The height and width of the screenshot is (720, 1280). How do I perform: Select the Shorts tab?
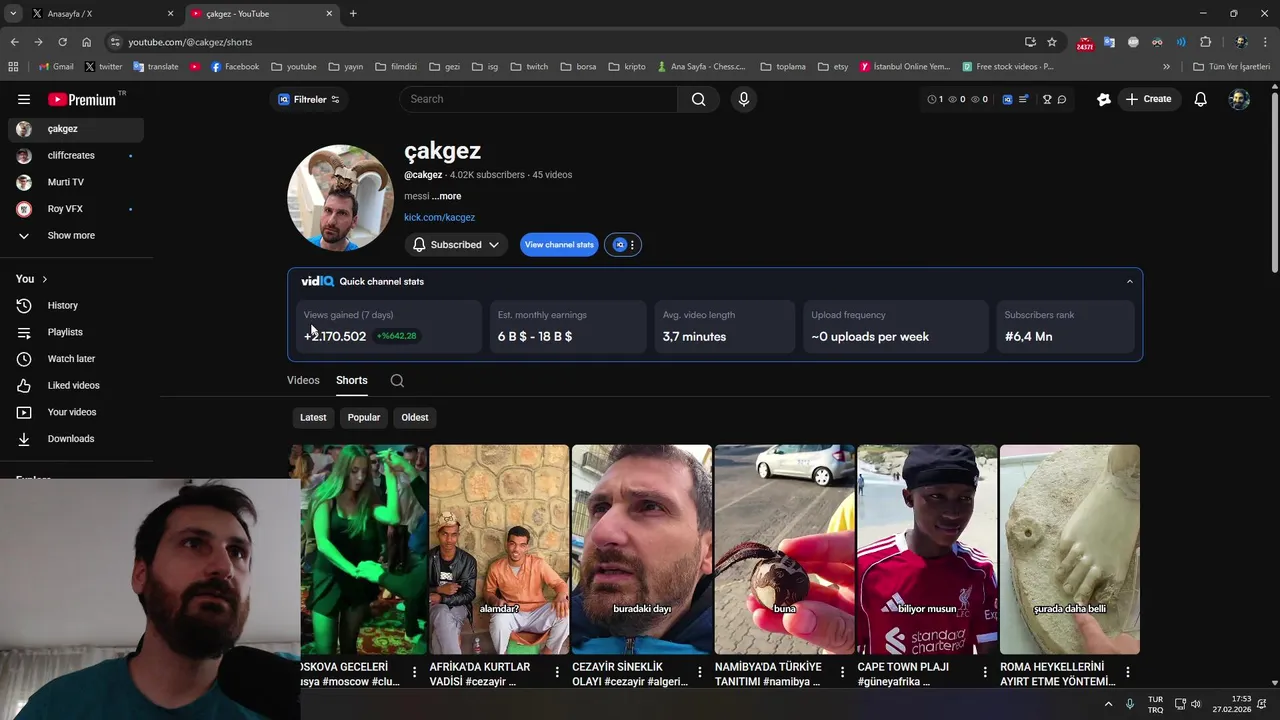coord(352,381)
